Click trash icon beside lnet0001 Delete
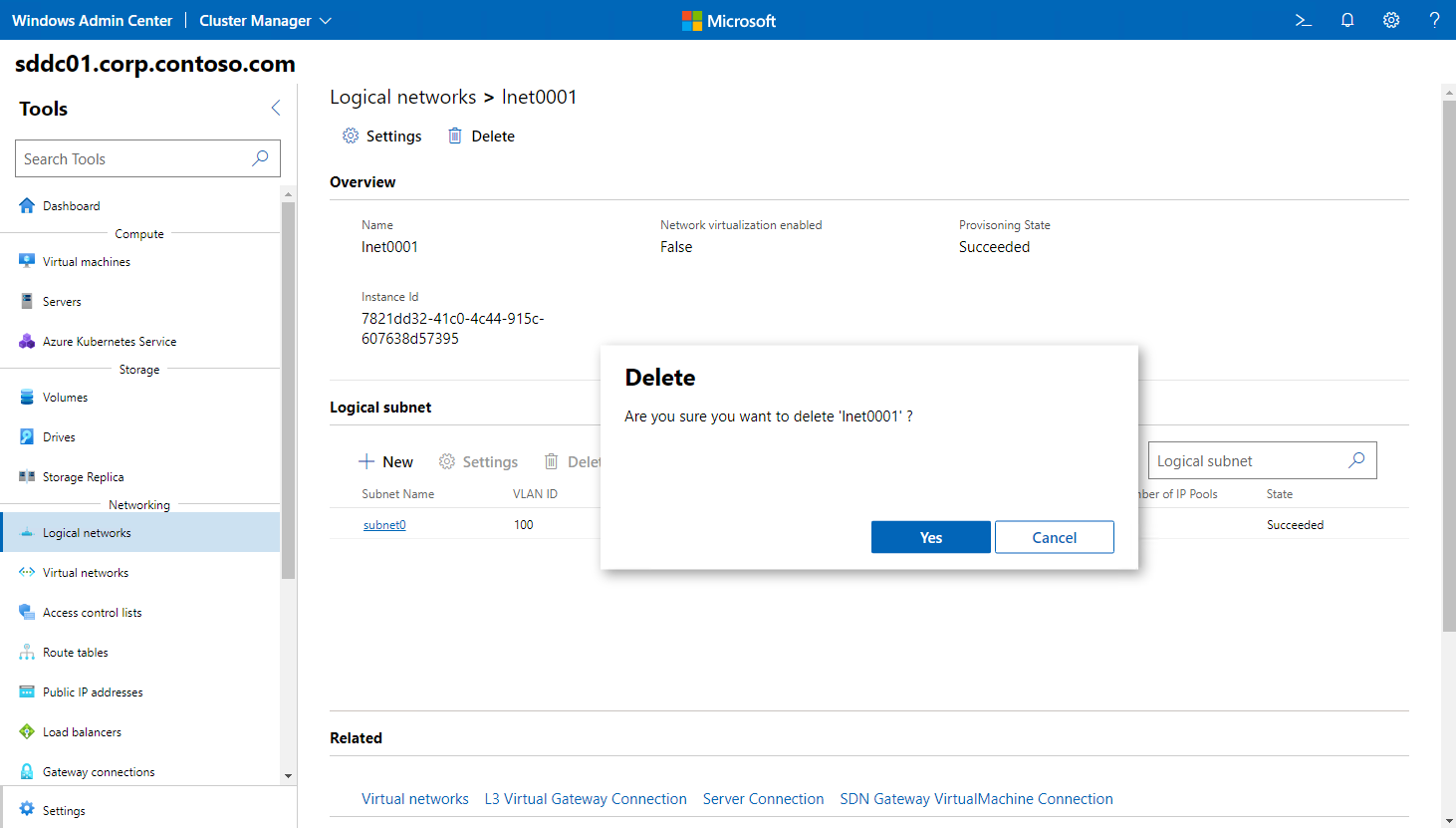 click(x=455, y=136)
